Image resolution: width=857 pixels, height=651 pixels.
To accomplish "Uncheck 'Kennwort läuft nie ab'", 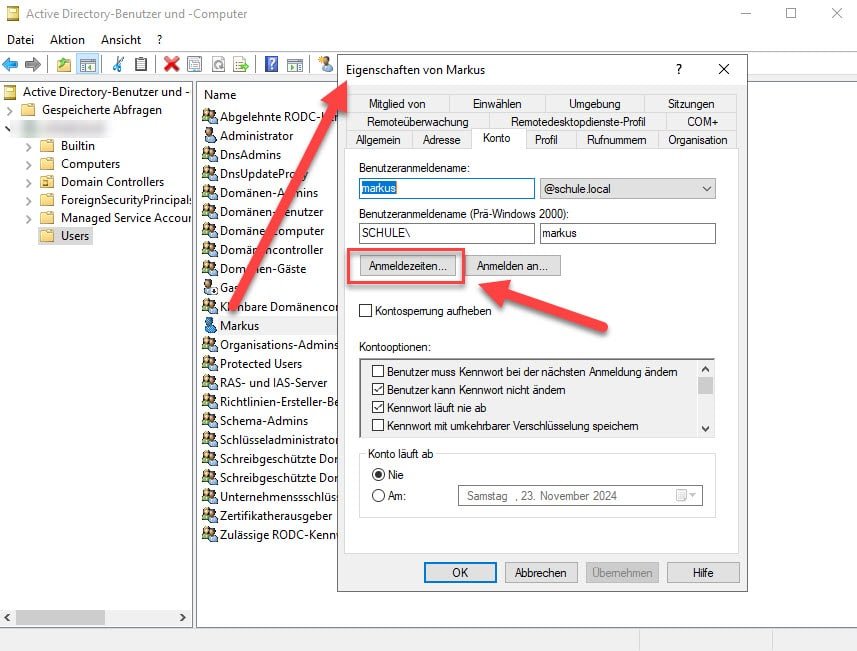I will pos(376,406).
